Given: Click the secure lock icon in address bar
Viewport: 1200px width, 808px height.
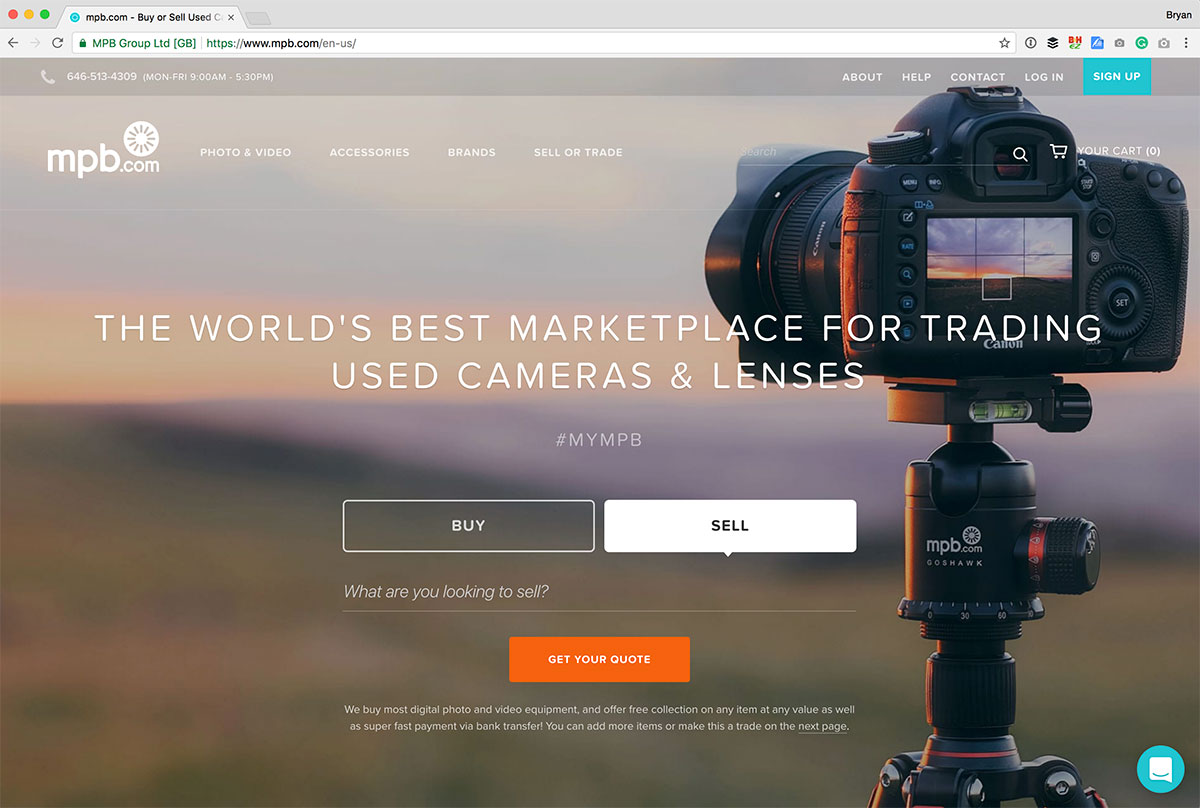Looking at the screenshot, I should pos(84,43).
